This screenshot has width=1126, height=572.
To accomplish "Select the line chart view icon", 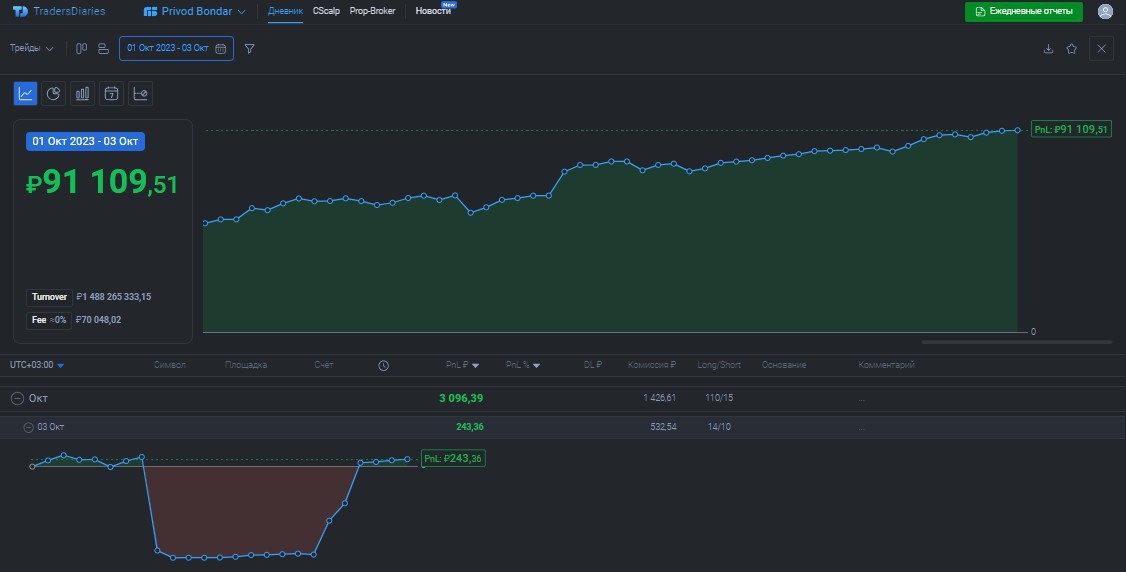I will (25, 93).
